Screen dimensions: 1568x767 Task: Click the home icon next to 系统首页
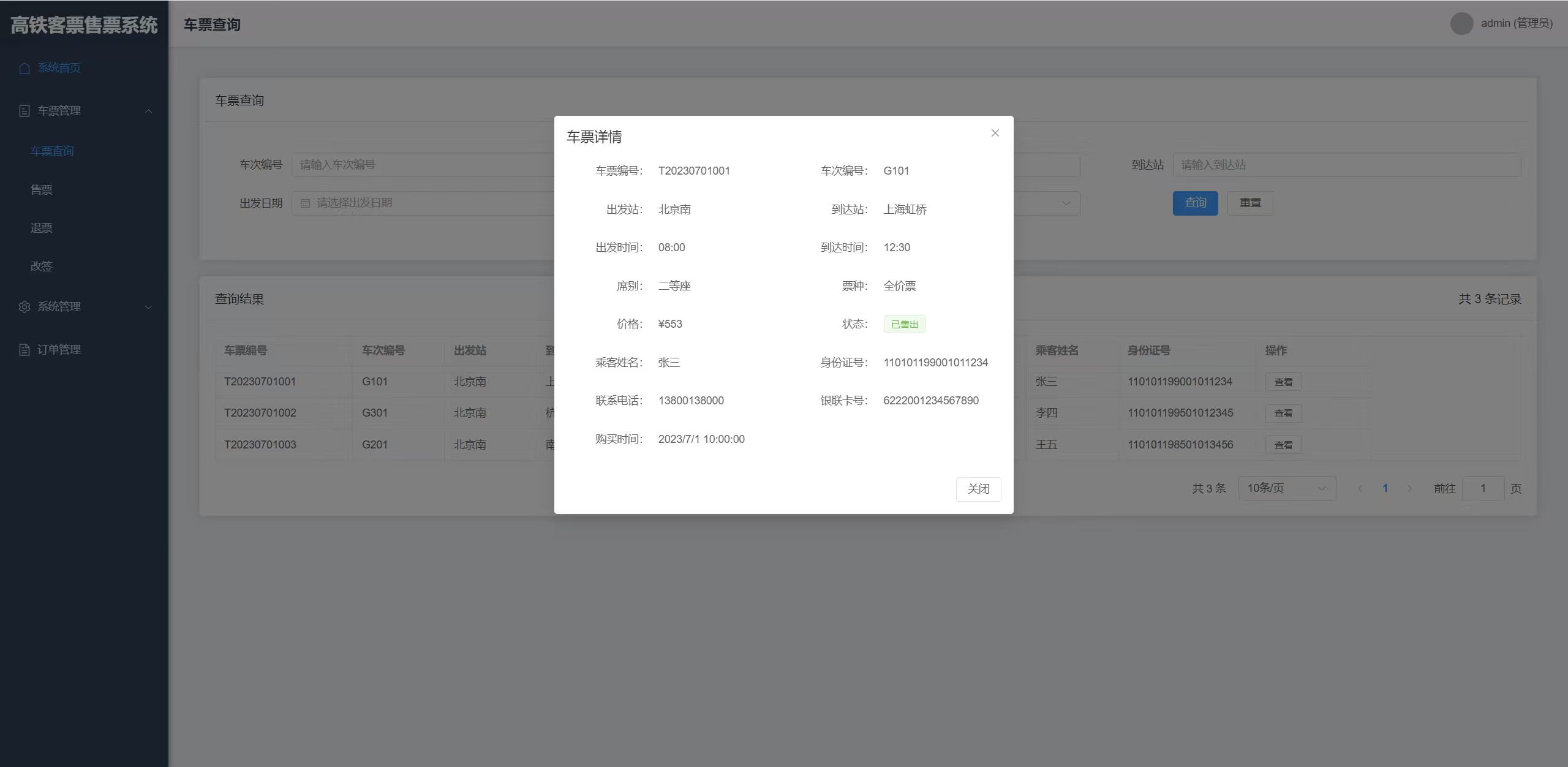coord(24,68)
